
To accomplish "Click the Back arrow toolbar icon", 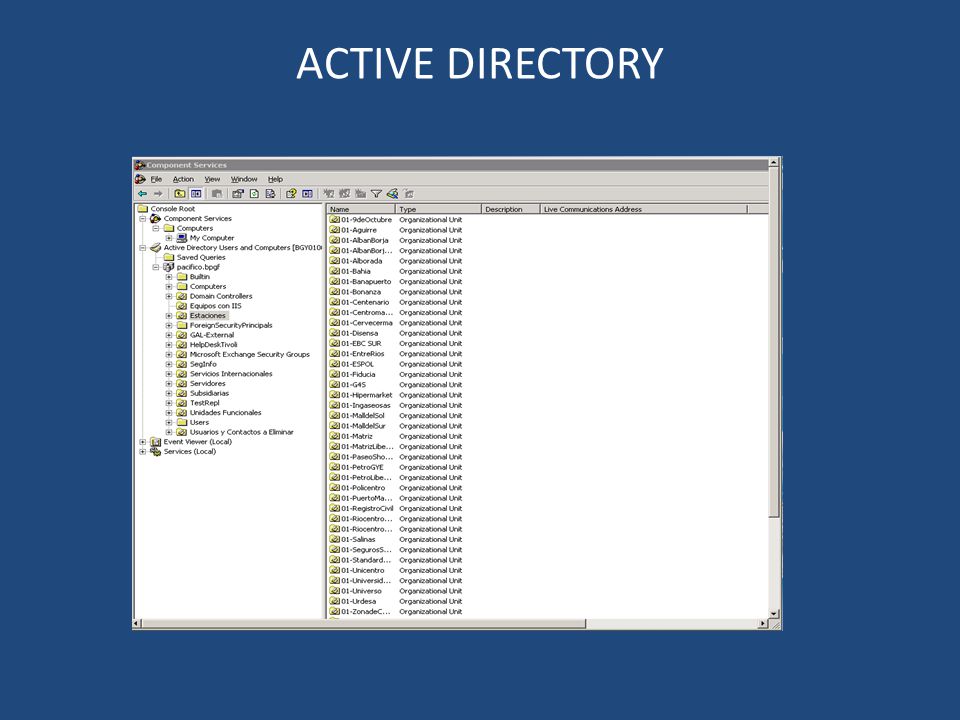I will [142, 193].
